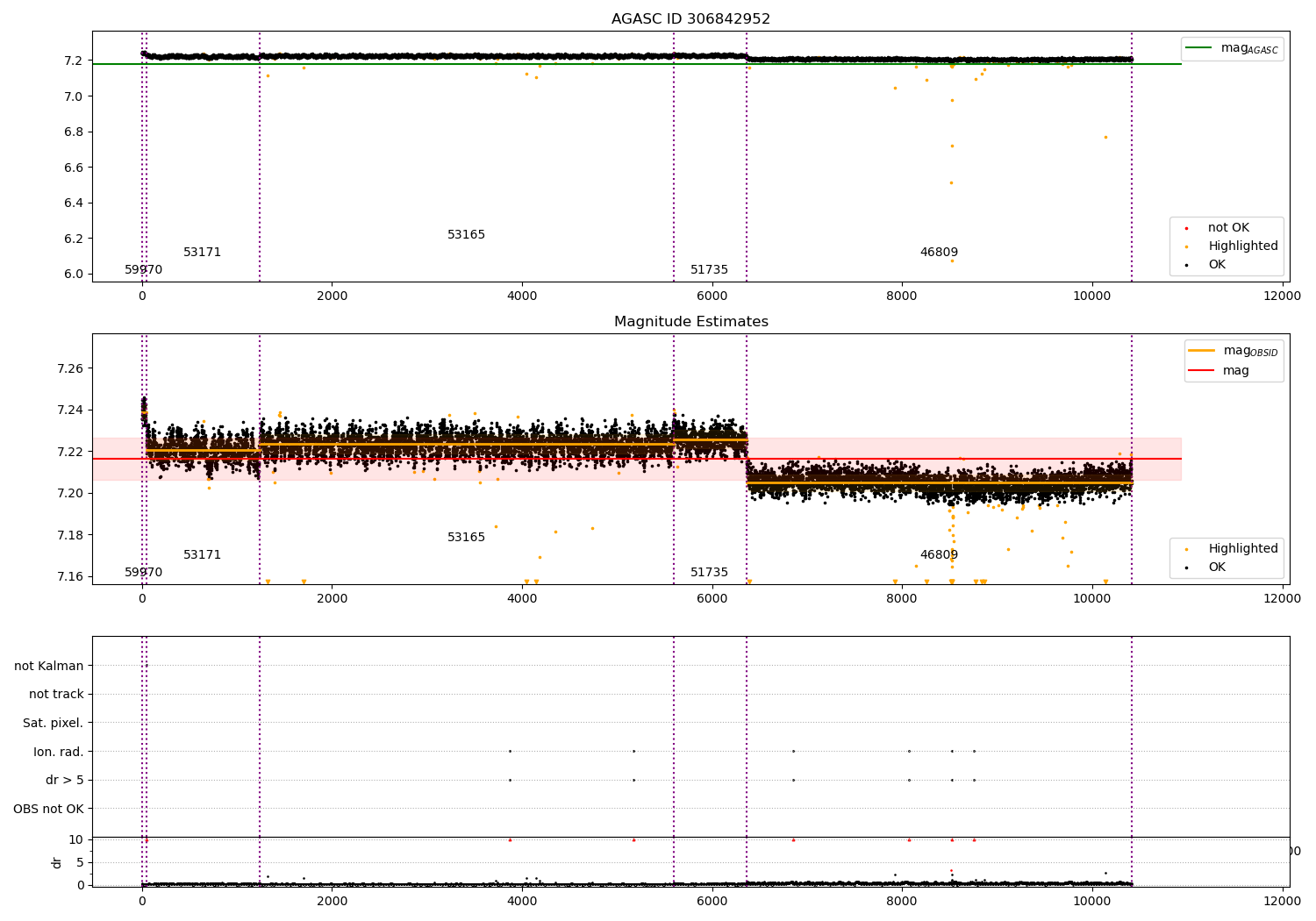1316x921 pixels.
Task: Click the 'not track' axis label
Action: 56,695
